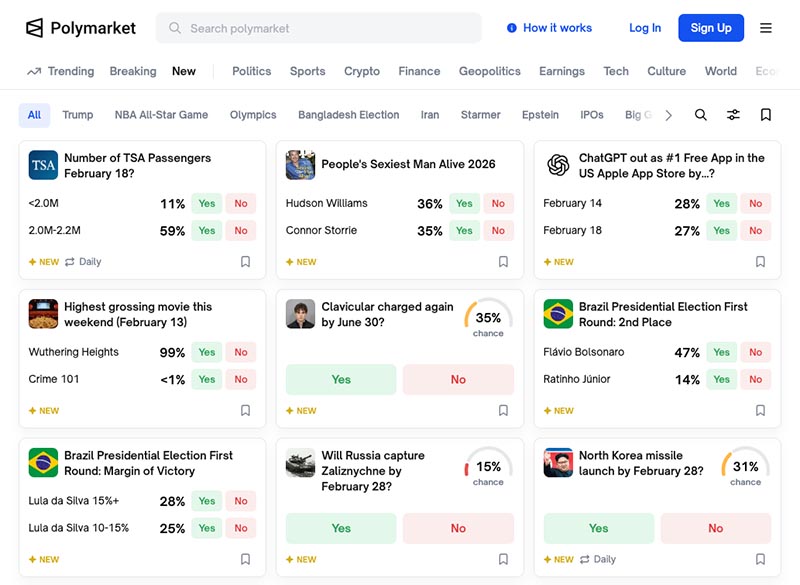Open Highest grossing movie market title
800x585 pixels.
[x=138, y=314]
